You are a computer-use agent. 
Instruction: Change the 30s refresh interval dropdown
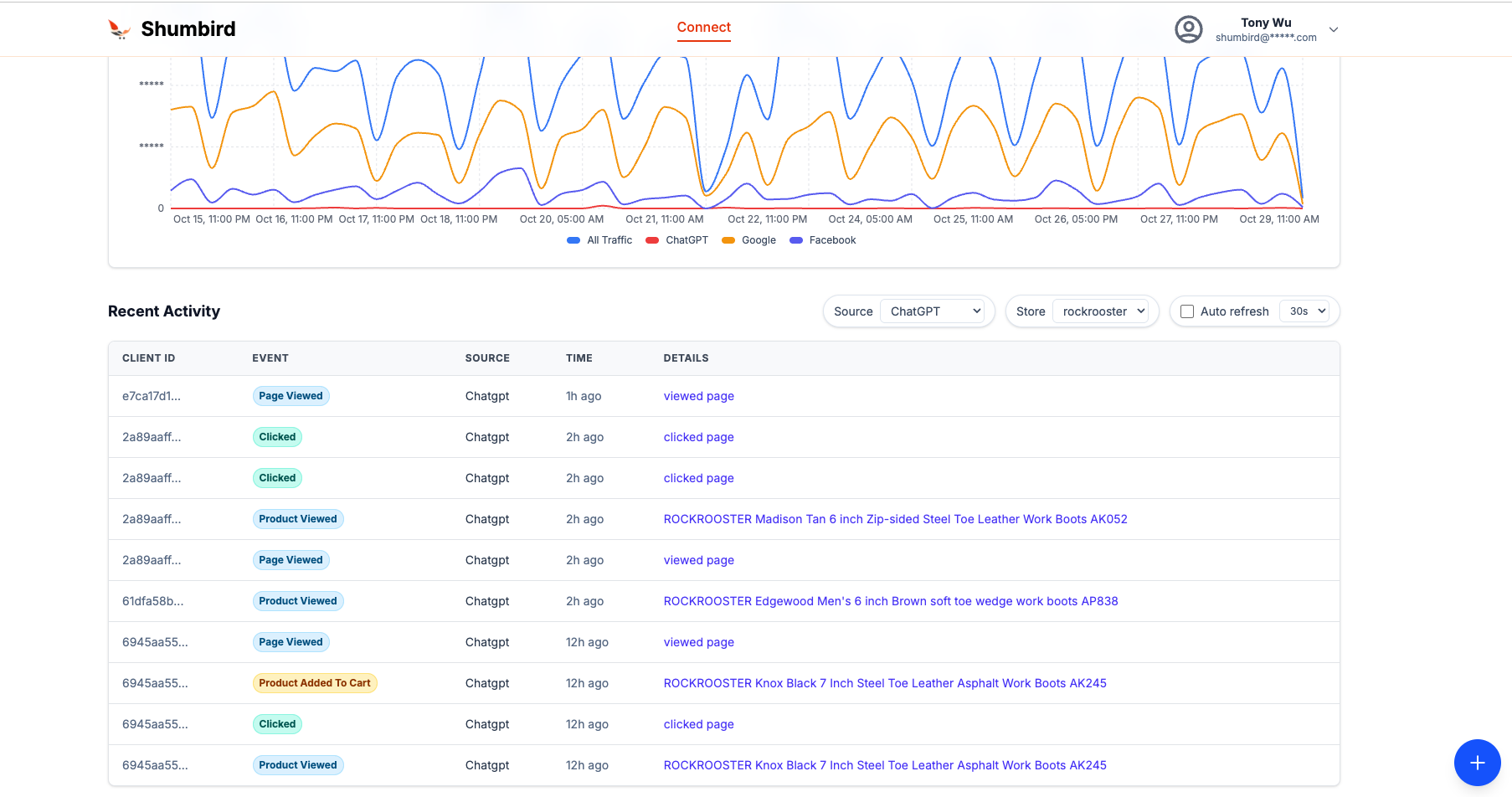coord(1305,311)
